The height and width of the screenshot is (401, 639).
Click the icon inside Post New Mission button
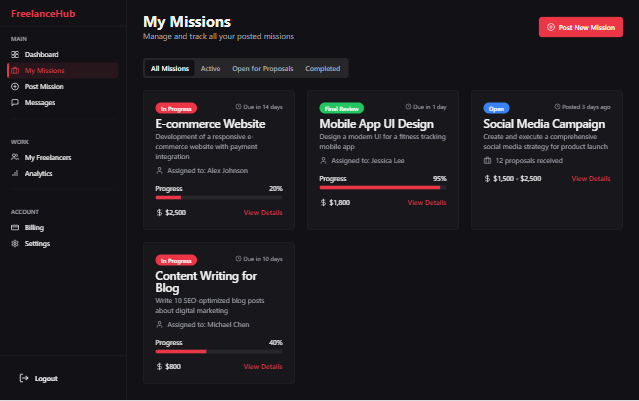click(551, 27)
